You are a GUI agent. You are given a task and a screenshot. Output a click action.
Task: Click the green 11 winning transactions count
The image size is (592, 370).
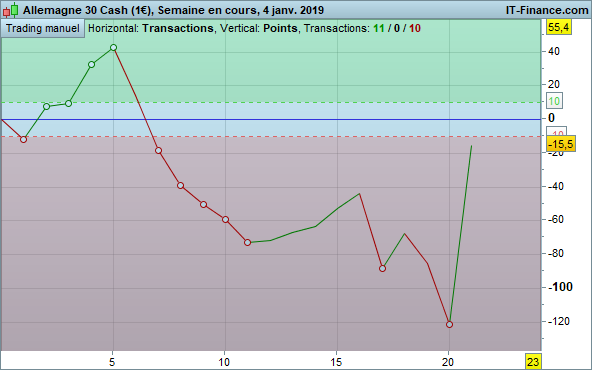click(379, 28)
